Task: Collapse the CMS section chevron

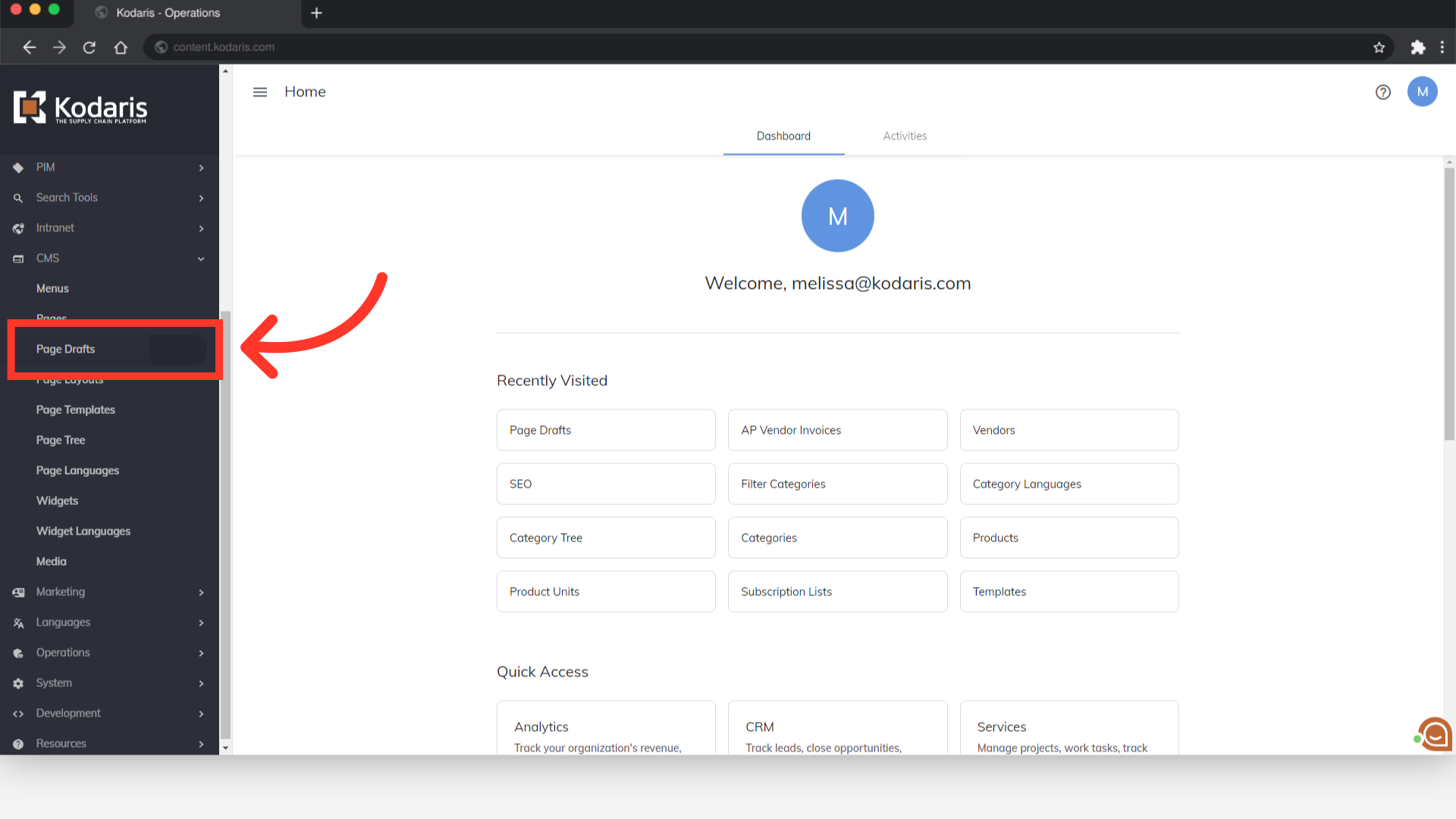Action: coord(201,259)
